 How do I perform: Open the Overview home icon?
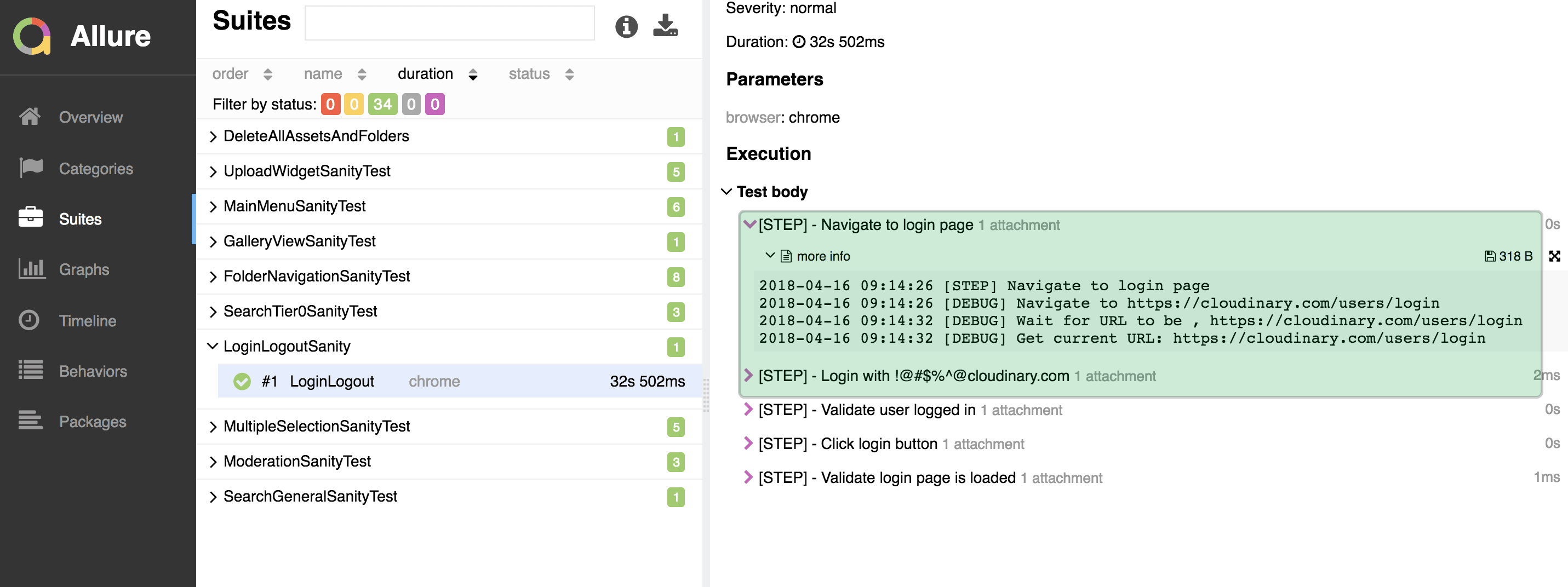pos(30,116)
